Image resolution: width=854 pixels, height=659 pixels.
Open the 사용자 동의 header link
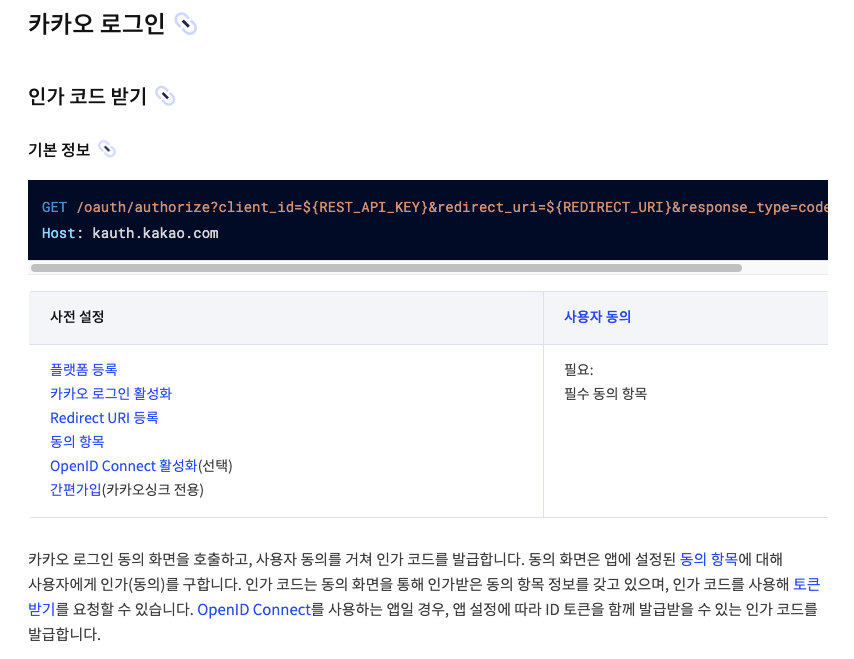[x=597, y=317]
